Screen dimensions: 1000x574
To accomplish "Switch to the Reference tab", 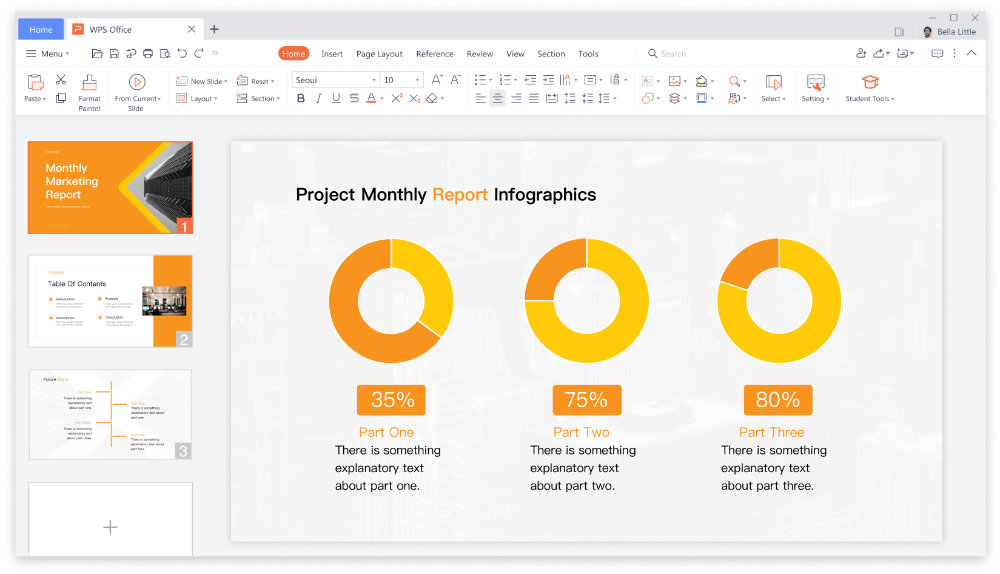I will click(434, 54).
